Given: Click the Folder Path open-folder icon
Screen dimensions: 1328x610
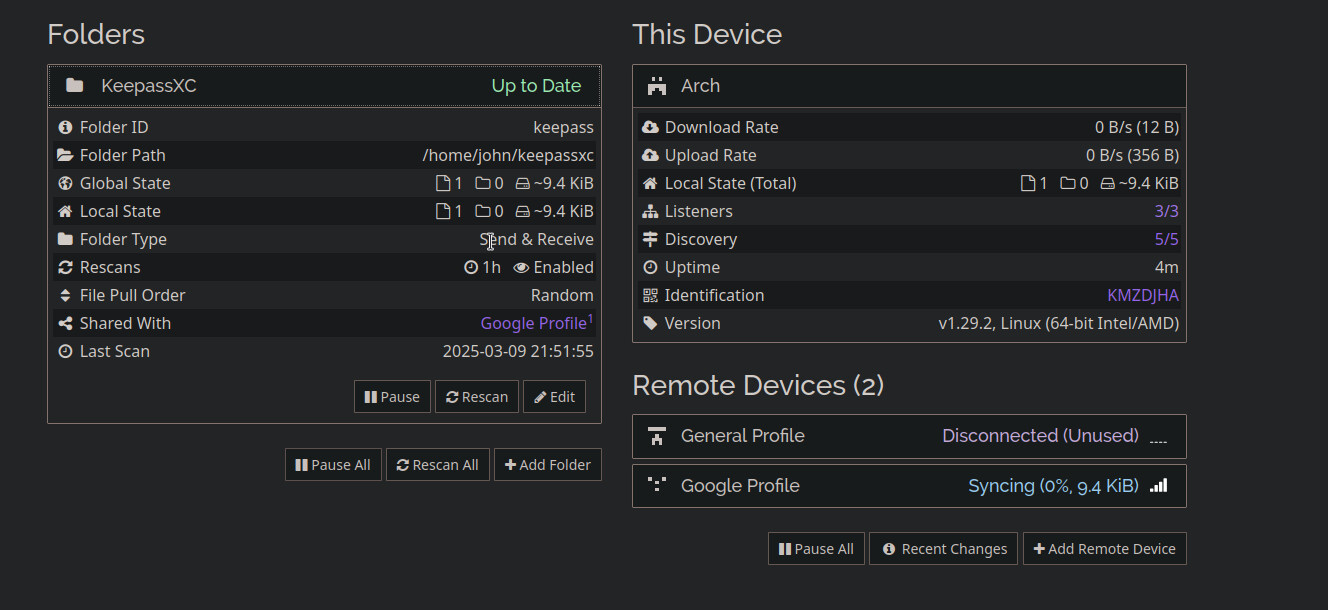Looking at the screenshot, I should 65,156.
